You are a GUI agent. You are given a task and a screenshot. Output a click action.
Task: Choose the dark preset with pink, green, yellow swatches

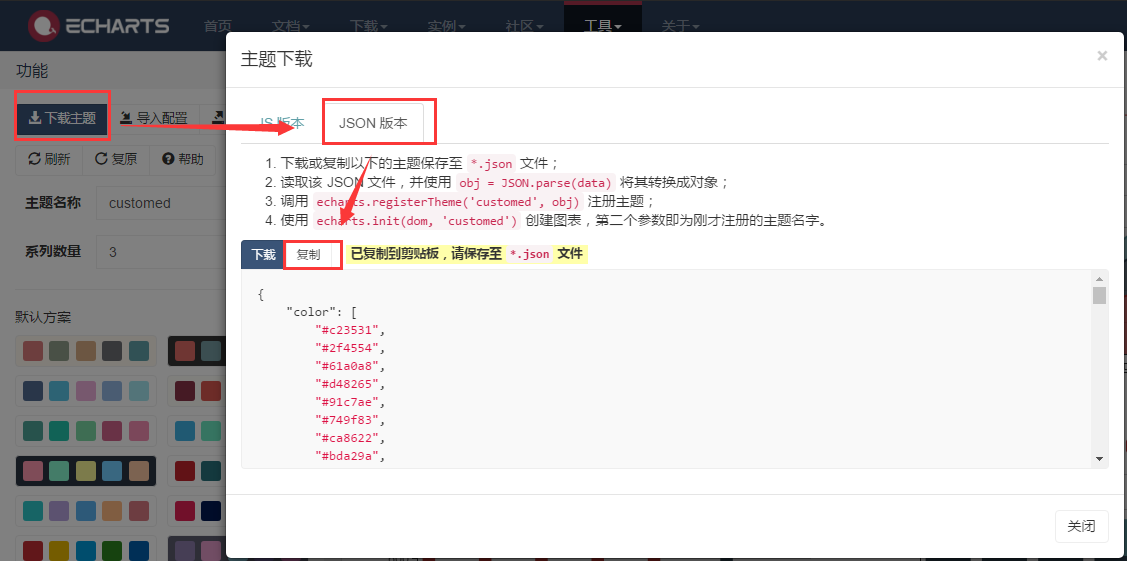(x=86, y=471)
